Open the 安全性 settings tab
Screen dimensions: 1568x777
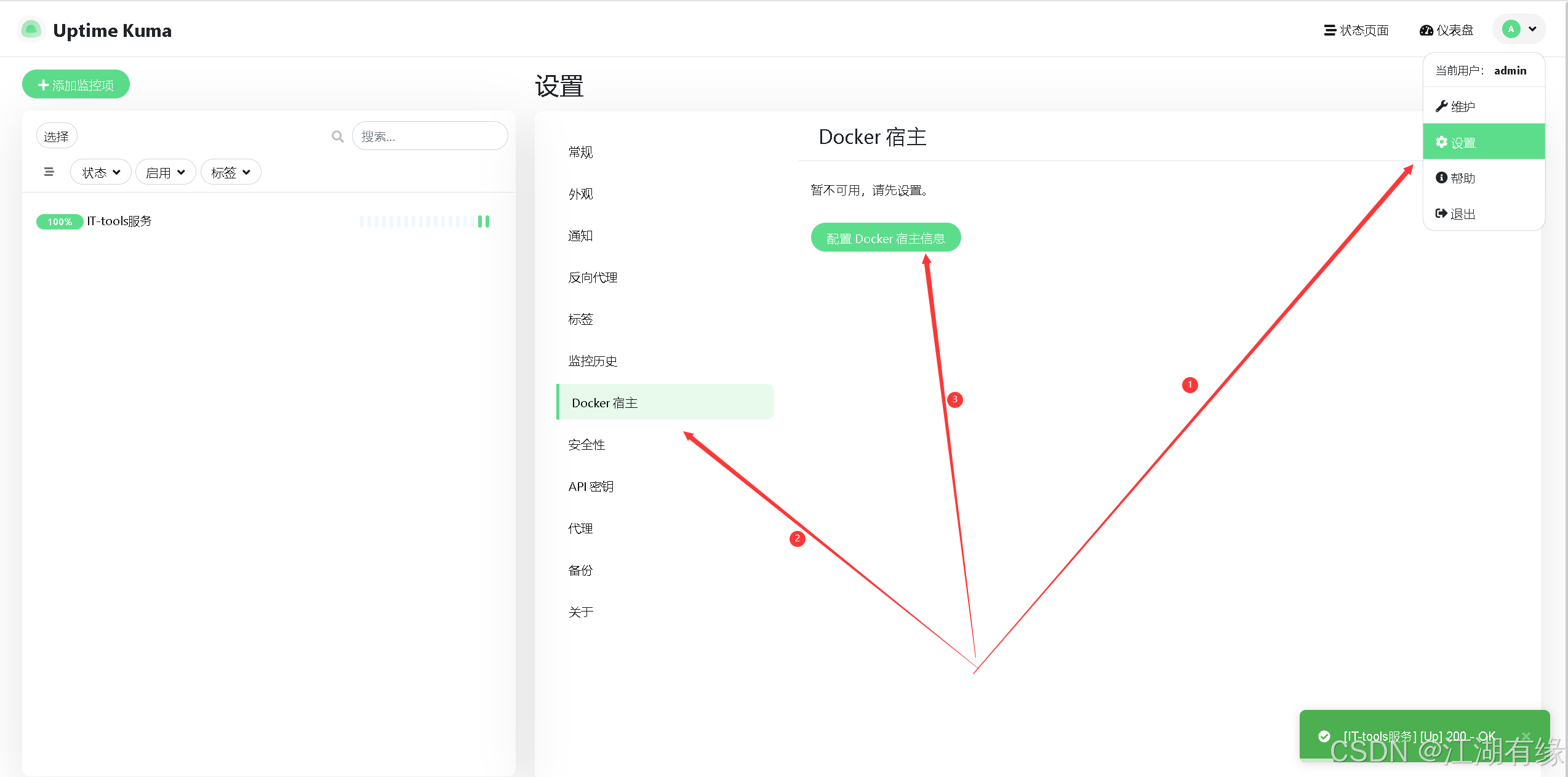(586, 444)
